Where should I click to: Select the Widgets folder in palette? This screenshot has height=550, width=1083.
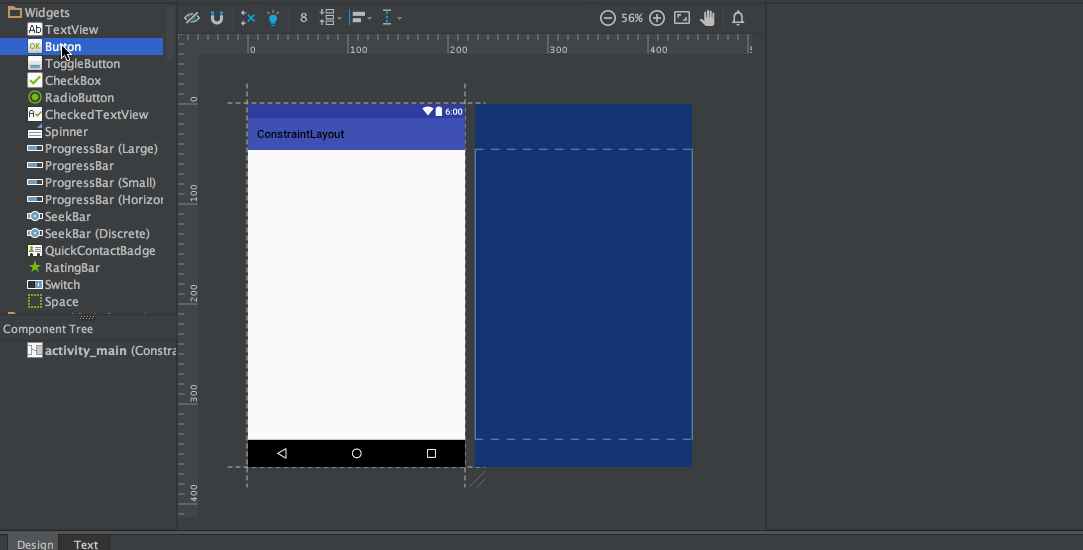click(x=46, y=12)
